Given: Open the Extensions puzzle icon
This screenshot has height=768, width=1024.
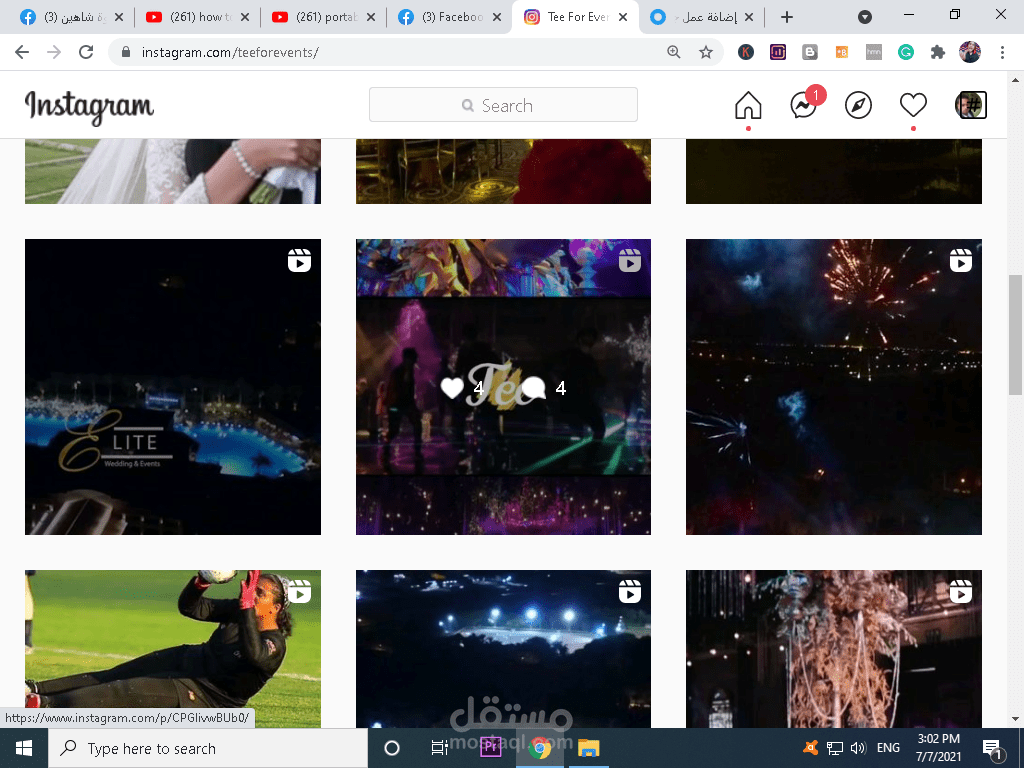Looking at the screenshot, I should click(938, 52).
